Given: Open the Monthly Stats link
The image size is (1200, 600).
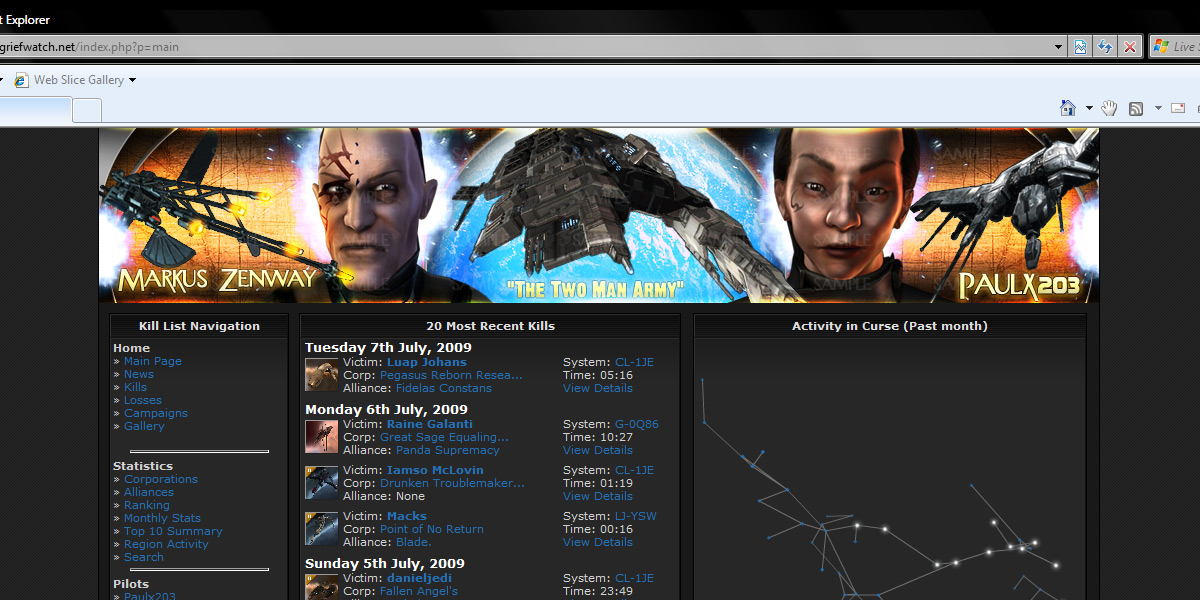Looking at the screenshot, I should 162,518.
